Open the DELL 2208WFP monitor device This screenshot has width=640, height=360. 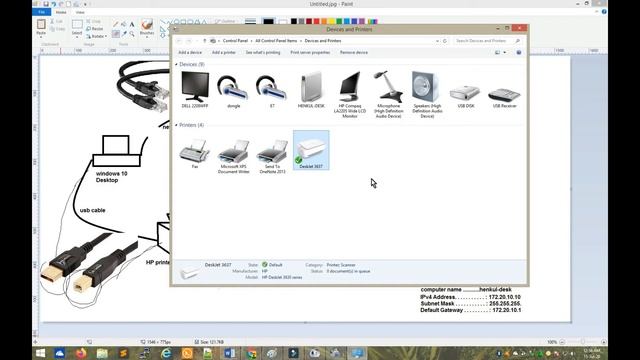point(195,90)
